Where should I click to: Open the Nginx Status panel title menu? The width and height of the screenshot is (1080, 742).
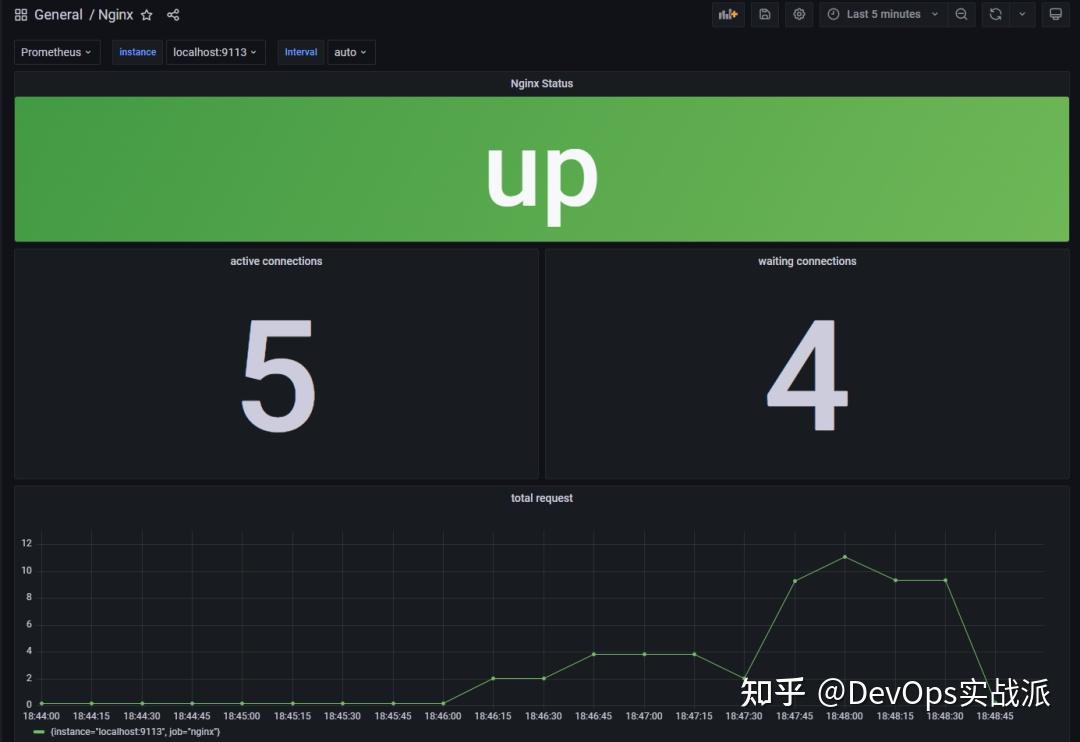[x=541, y=83]
